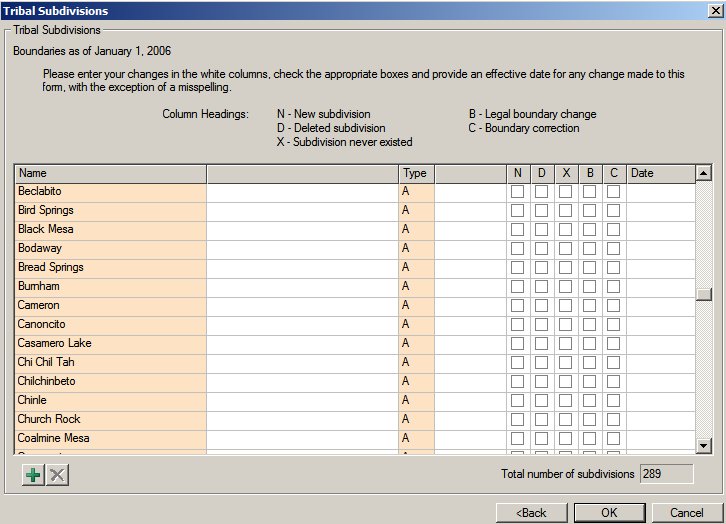Click the white name edit cell for Bodaway

coord(302,249)
